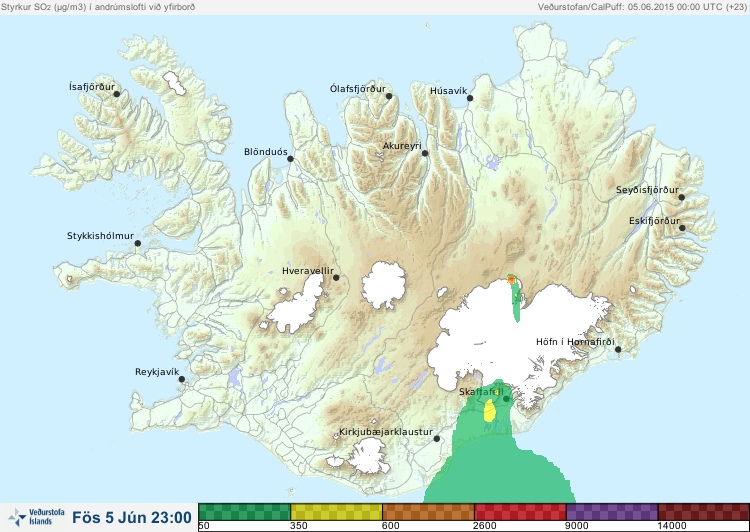Click the 'Hveravellir' label

(308, 271)
